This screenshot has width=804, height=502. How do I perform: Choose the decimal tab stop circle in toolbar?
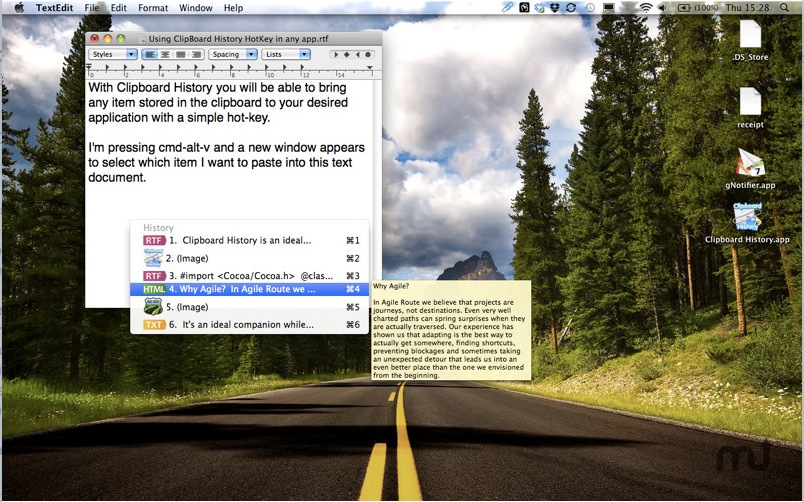[368, 54]
